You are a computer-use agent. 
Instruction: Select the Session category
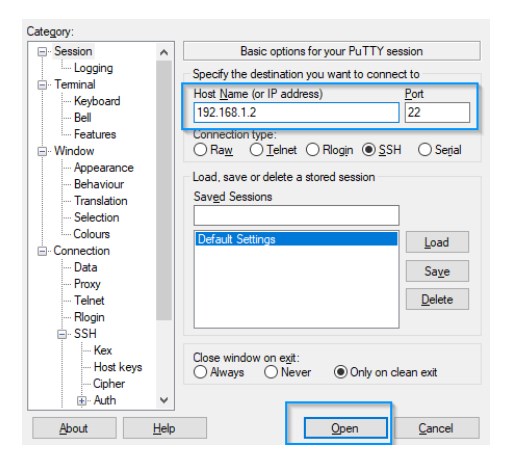point(73,51)
